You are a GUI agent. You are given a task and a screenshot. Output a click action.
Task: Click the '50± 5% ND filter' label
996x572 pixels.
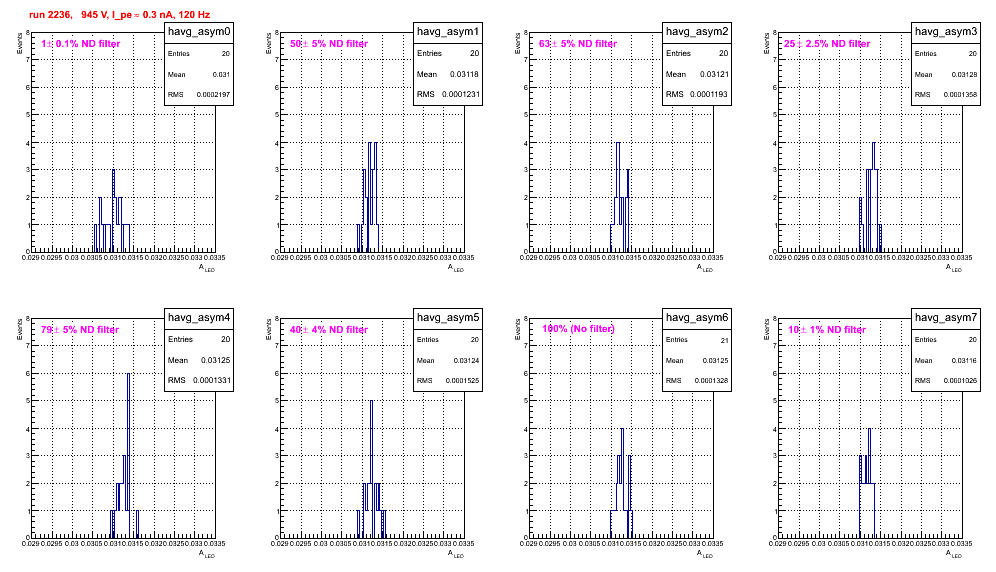329,43
